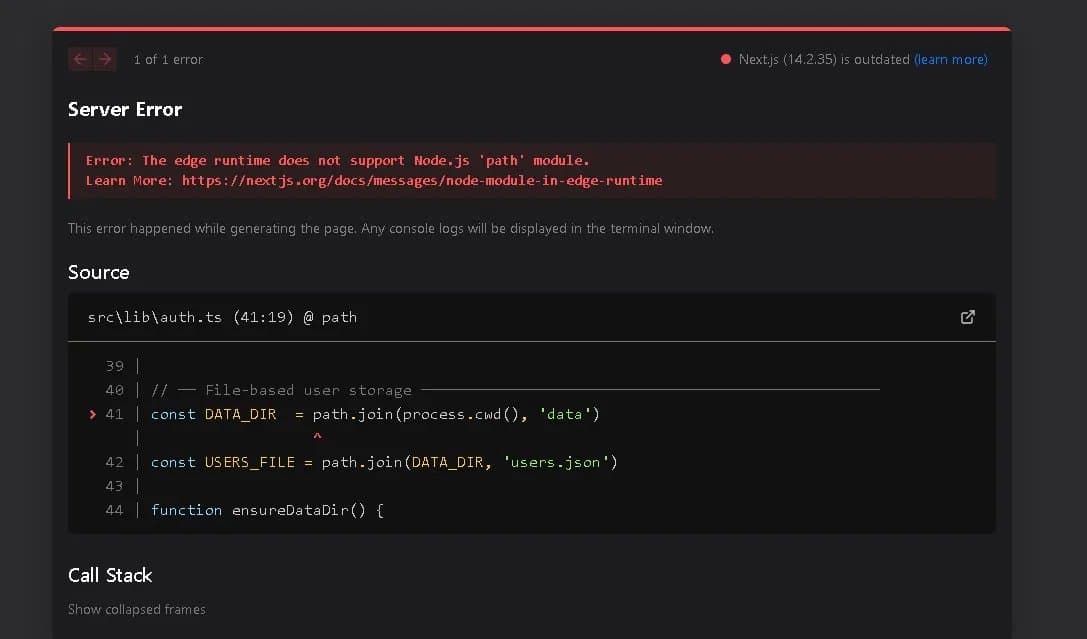Click the red error marker on line 41
Viewport: 1087px width, 639px height.
click(x=93, y=414)
